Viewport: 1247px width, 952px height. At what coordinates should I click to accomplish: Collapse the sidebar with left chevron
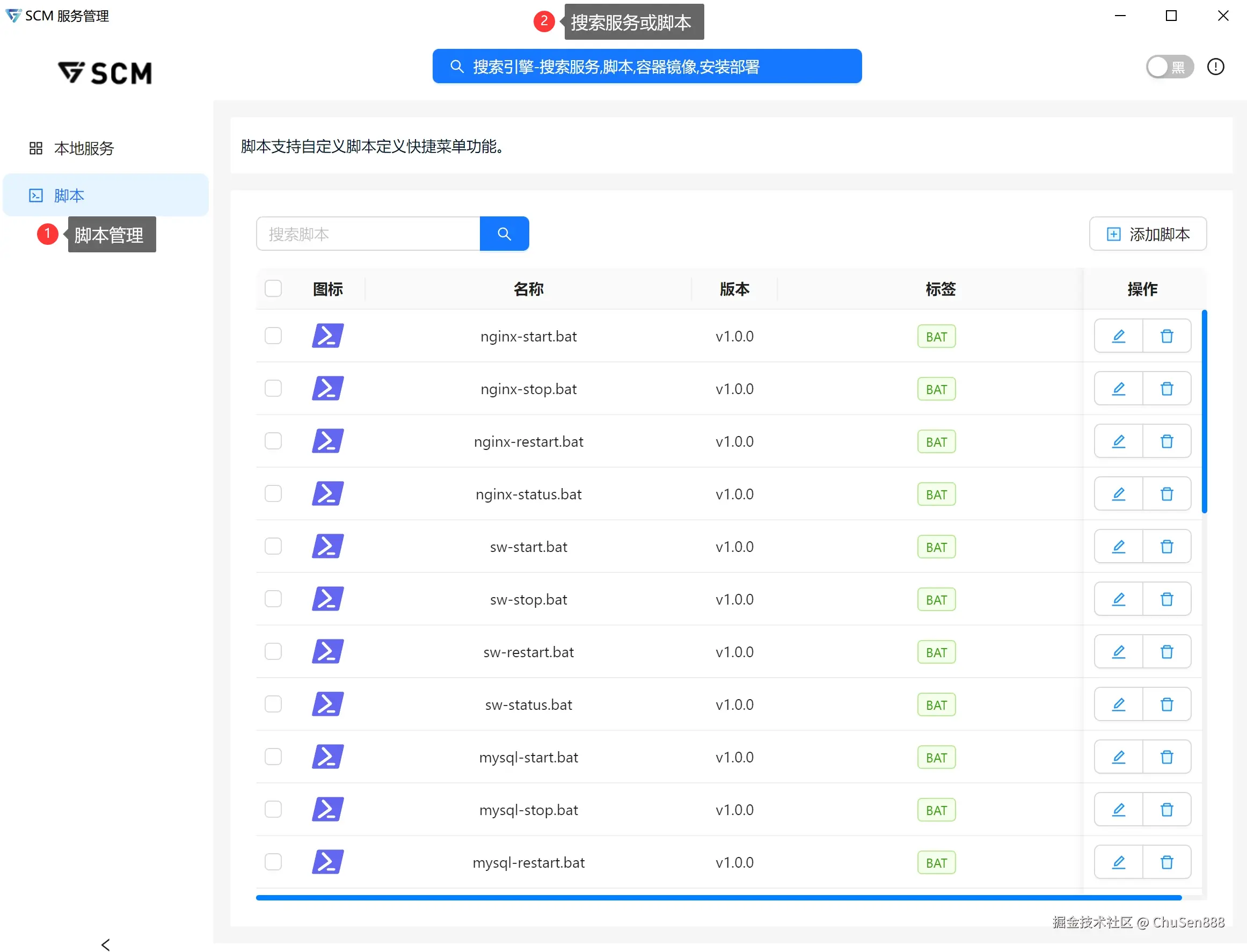coord(105,944)
